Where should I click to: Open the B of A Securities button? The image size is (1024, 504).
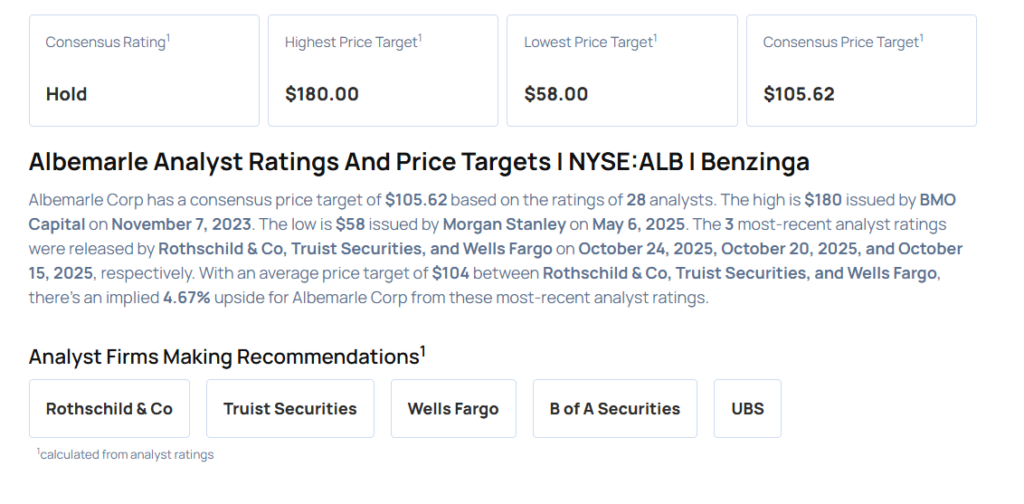[614, 408]
